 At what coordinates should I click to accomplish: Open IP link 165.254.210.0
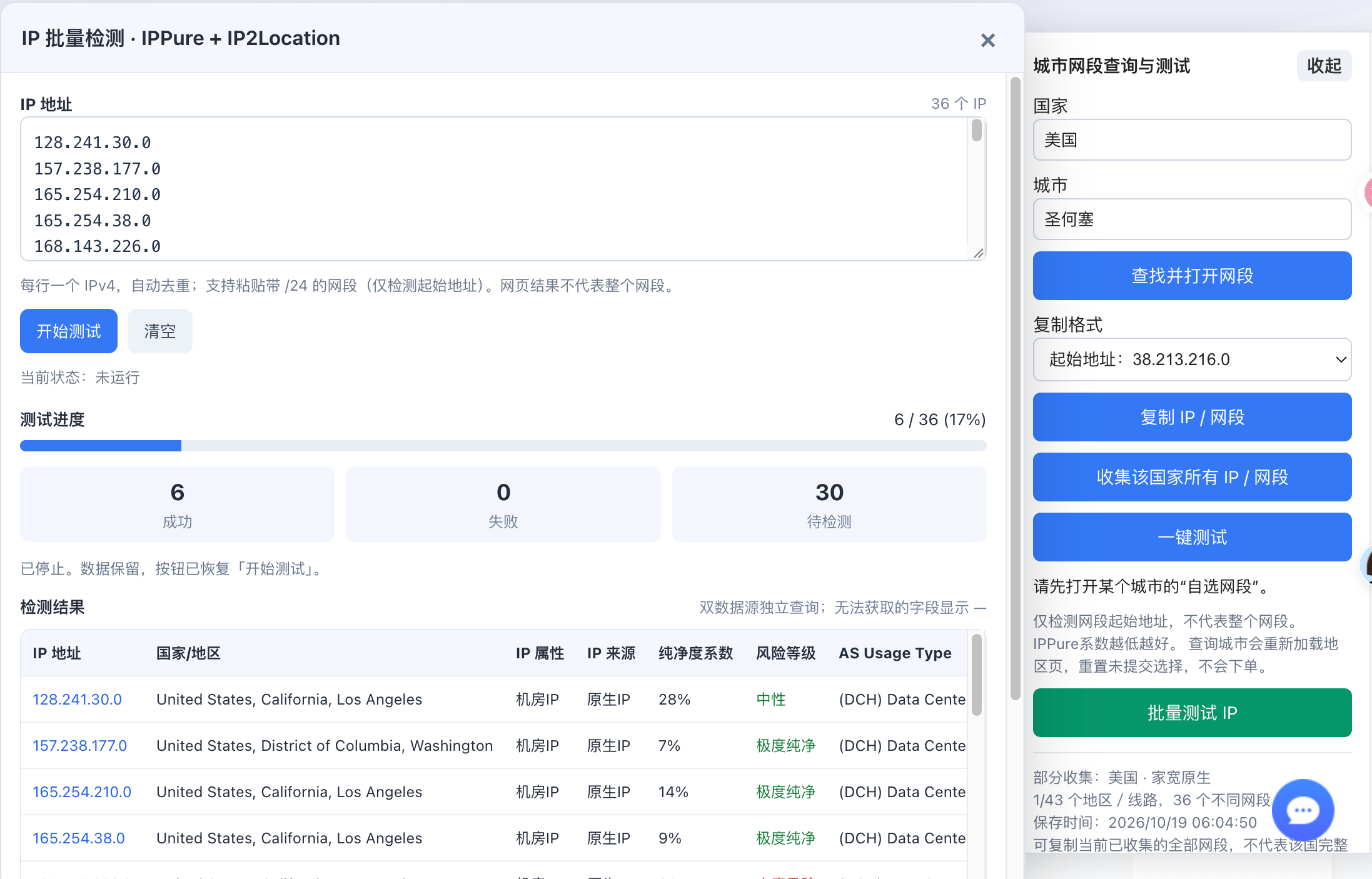tap(82, 792)
